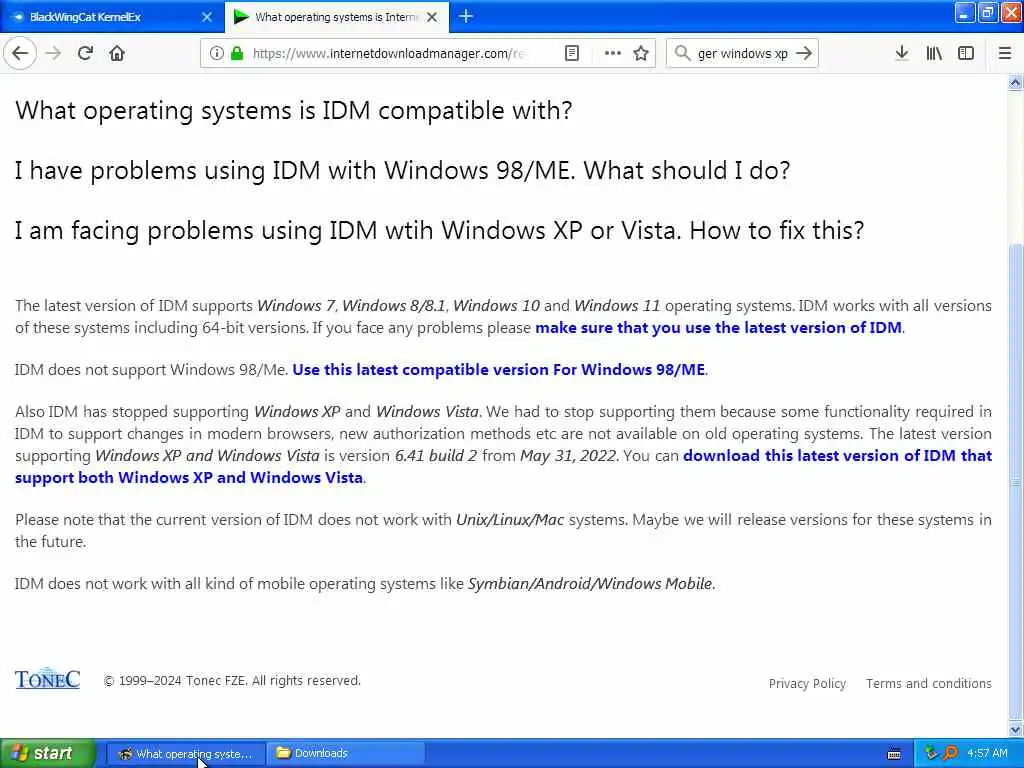
Task: Click heading 'What operating systems is IDM compatible with?'
Action: 294,110
